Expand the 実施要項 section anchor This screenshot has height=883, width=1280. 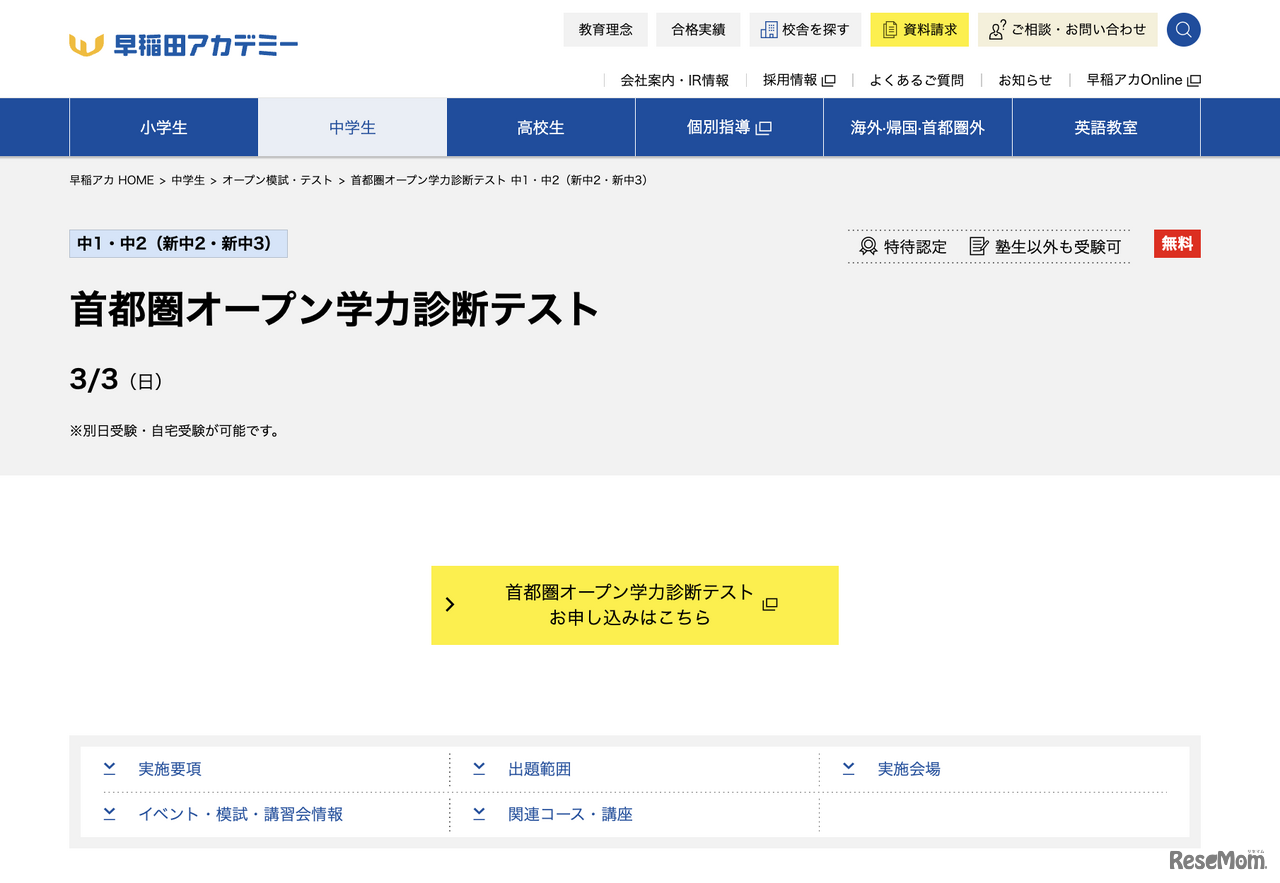(x=170, y=769)
